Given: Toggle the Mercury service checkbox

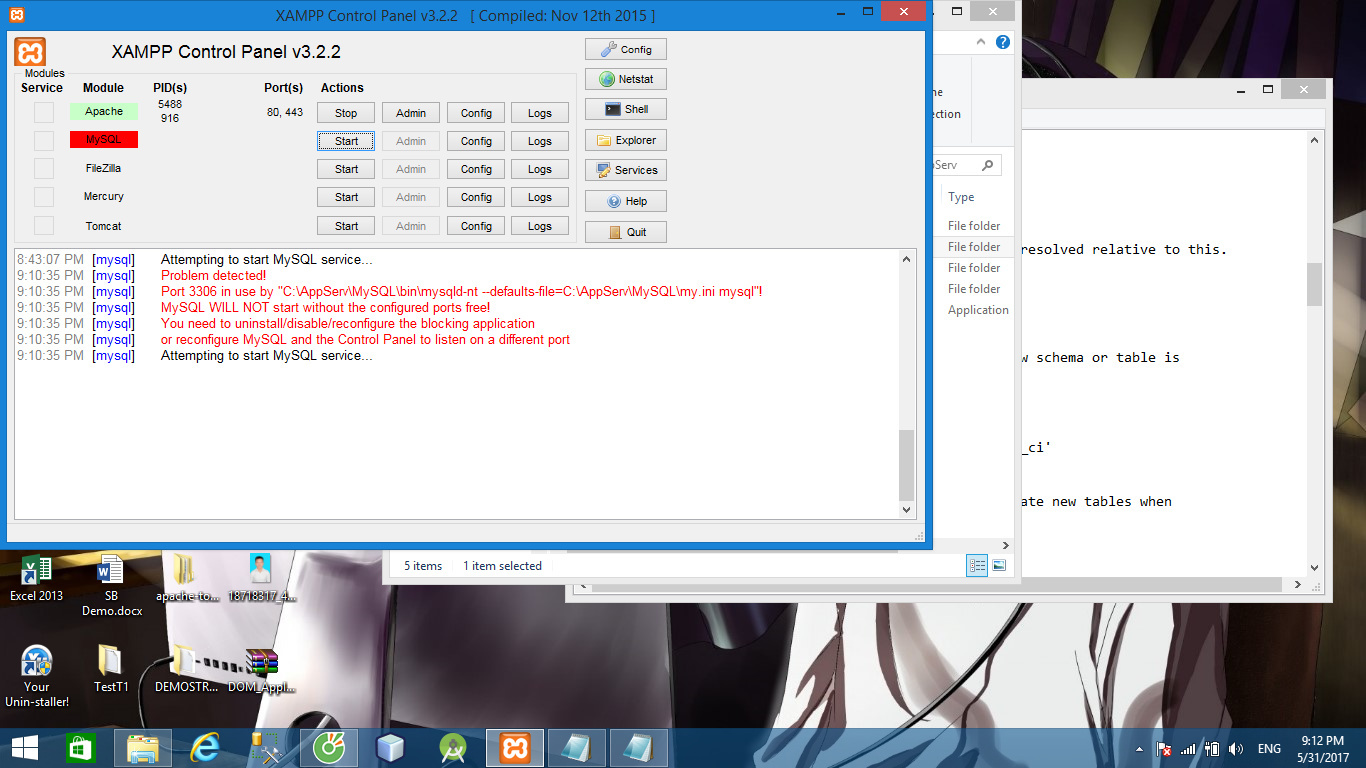Looking at the screenshot, I should click(44, 197).
